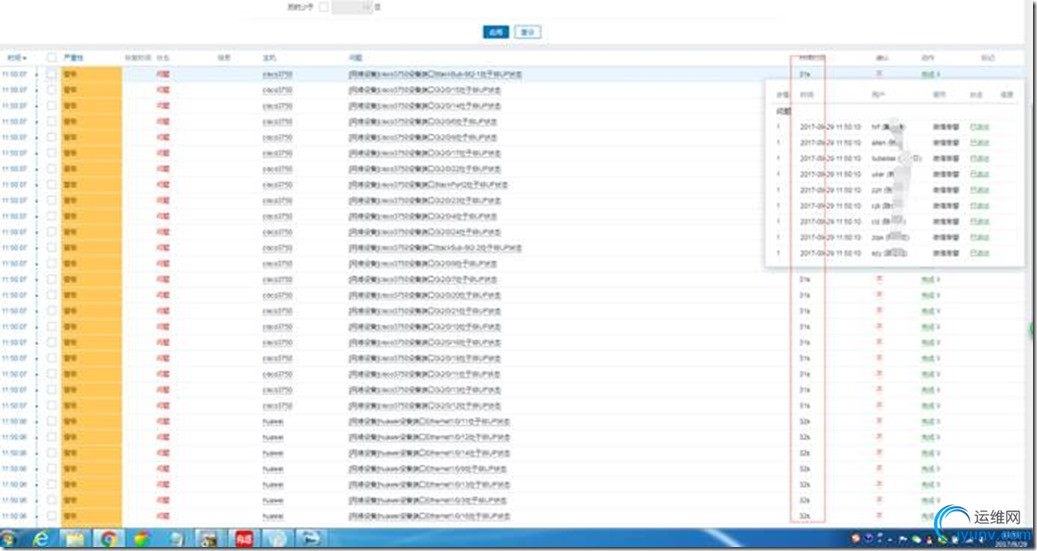Open File Explorer folder icon in taskbar

pos(75,539)
